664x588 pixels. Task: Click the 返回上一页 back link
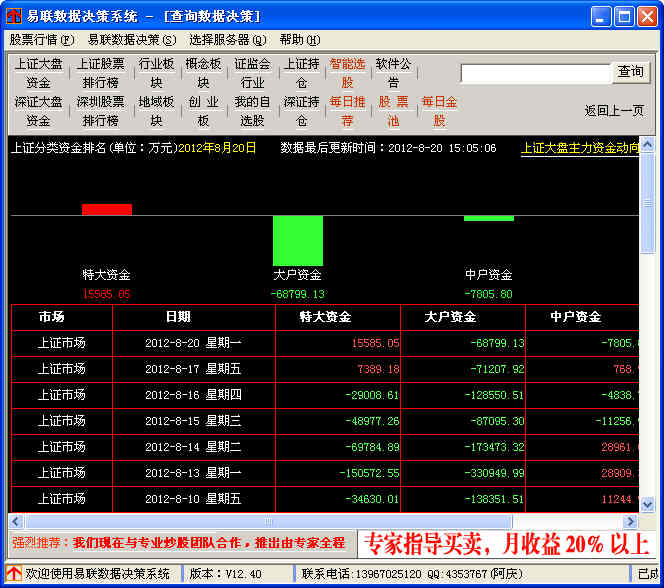tap(614, 111)
